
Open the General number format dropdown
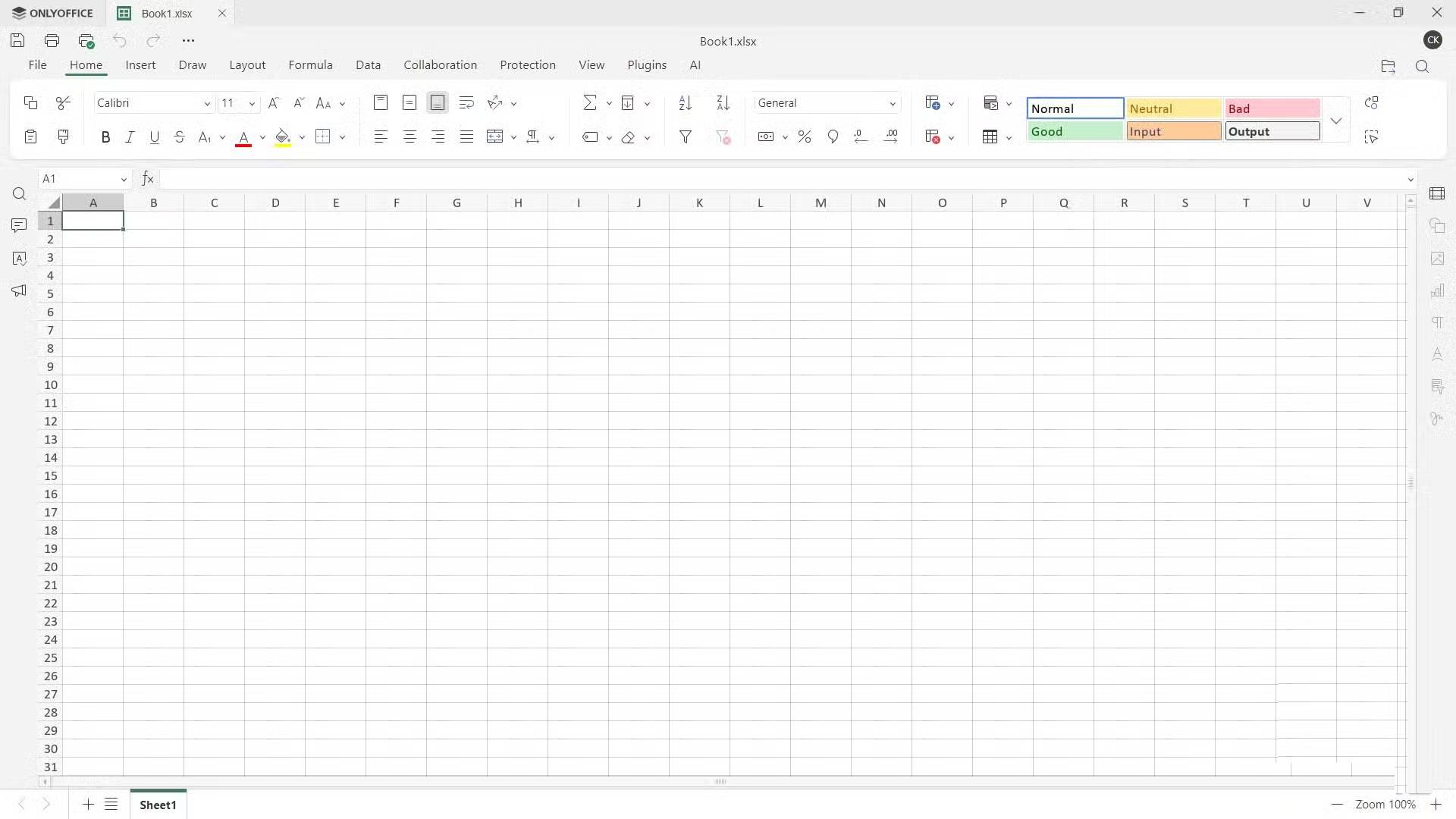(x=892, y=104)
